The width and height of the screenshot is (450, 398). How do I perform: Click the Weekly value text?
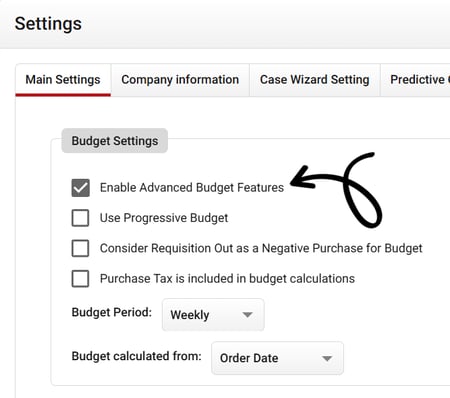190,315
